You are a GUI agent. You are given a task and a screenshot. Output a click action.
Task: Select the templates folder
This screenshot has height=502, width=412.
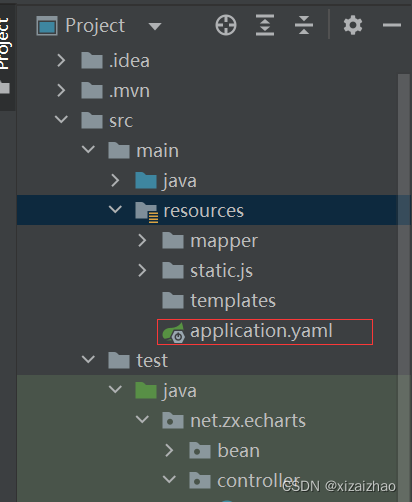pos(219,300)
